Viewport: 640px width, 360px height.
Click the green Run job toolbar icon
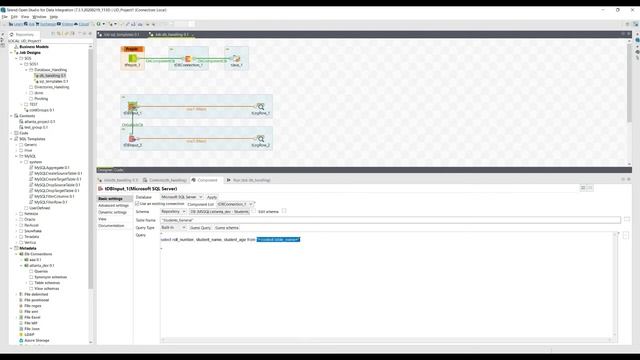(x=98, y=24)
